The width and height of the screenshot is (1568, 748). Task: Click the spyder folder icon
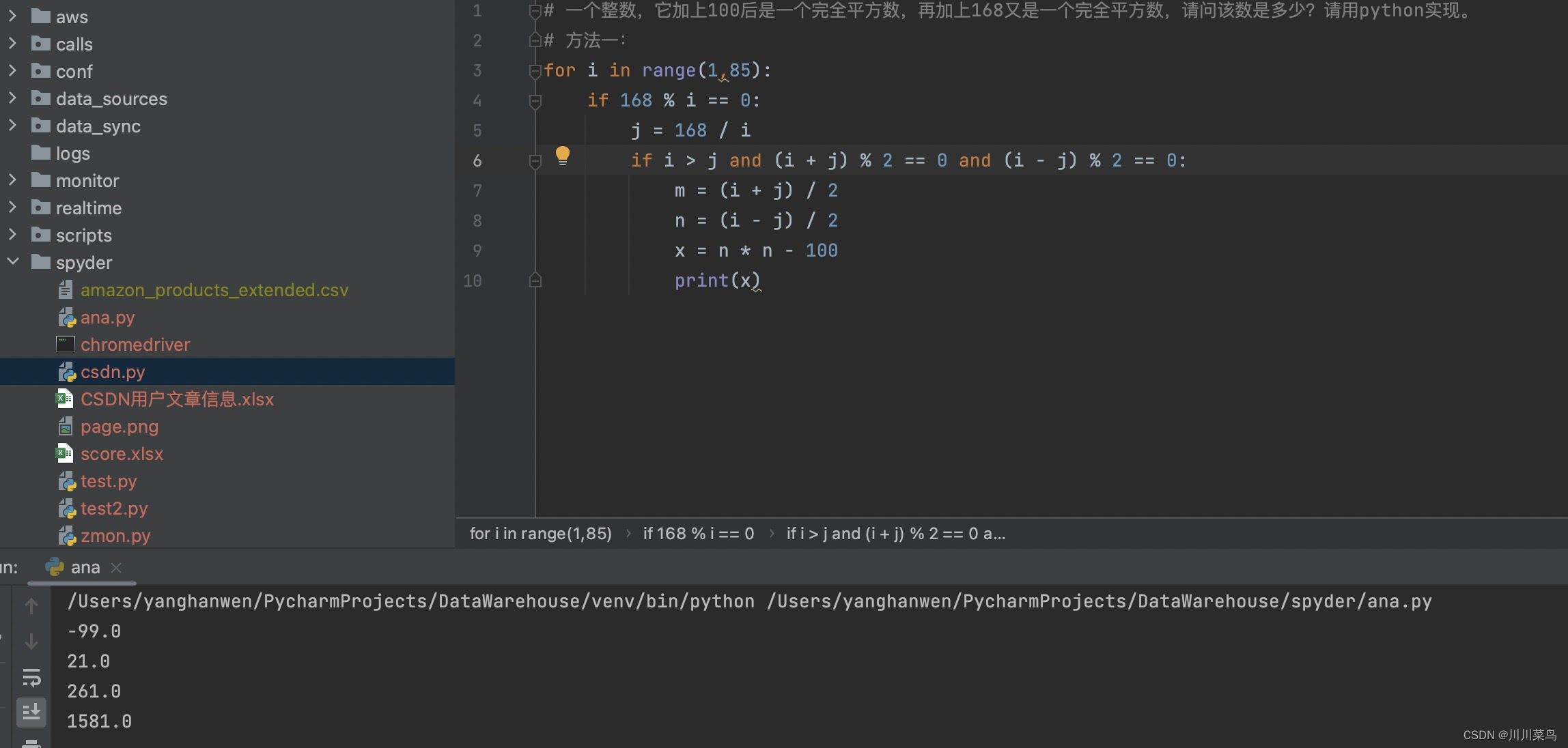click(x=41, y=262)
